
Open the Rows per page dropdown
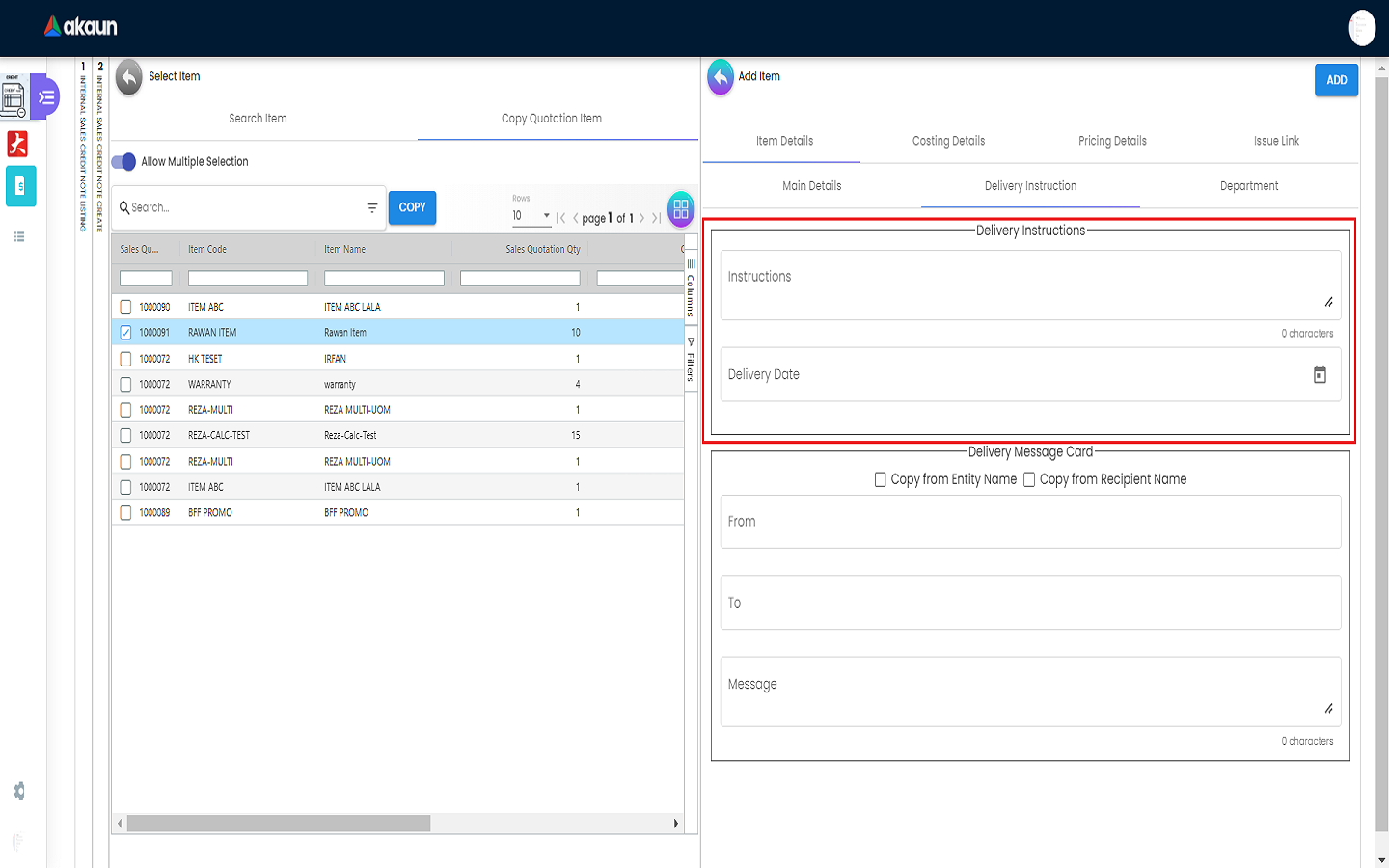[x=531, y=216]
